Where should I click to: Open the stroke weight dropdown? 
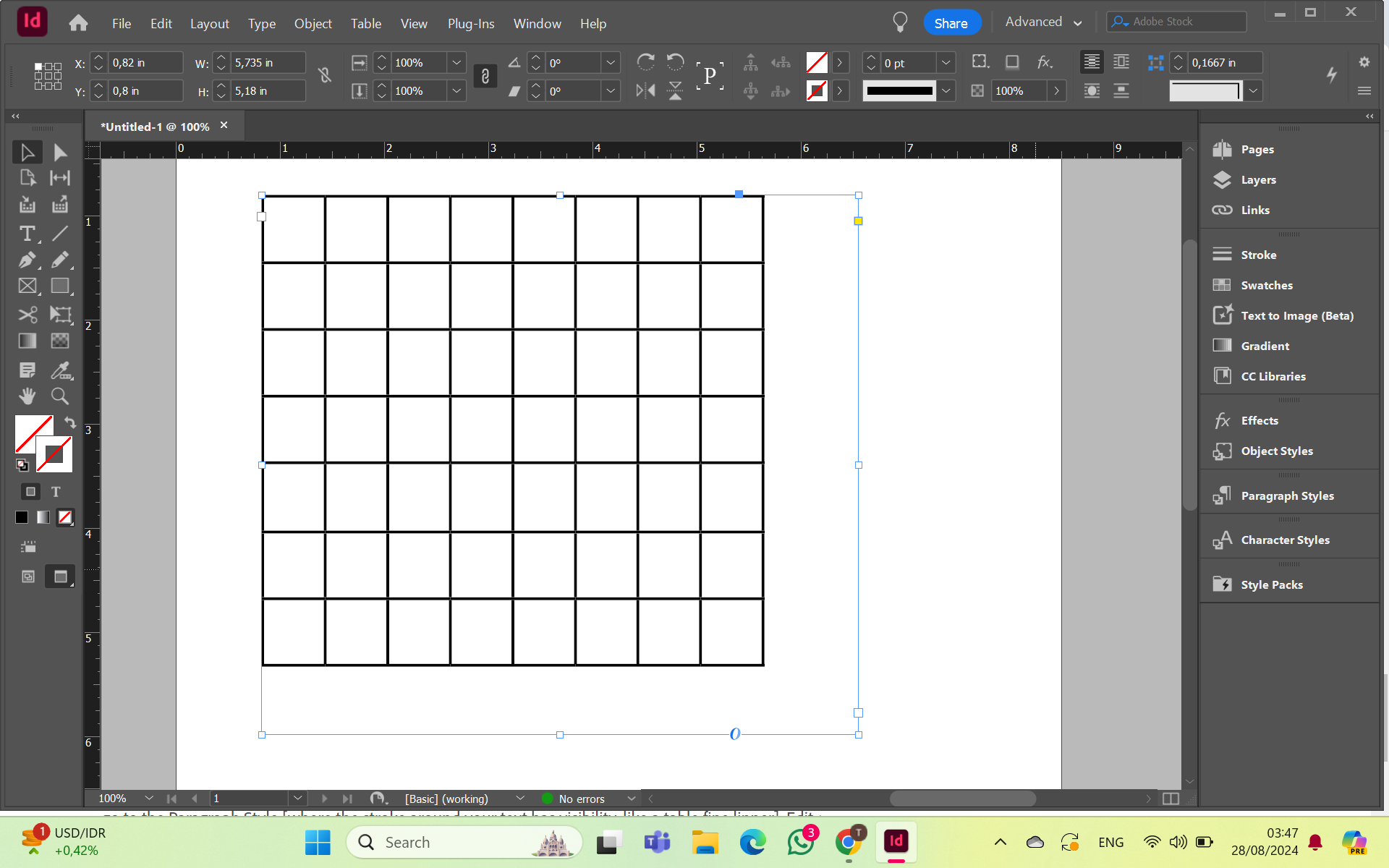[946, 62]
